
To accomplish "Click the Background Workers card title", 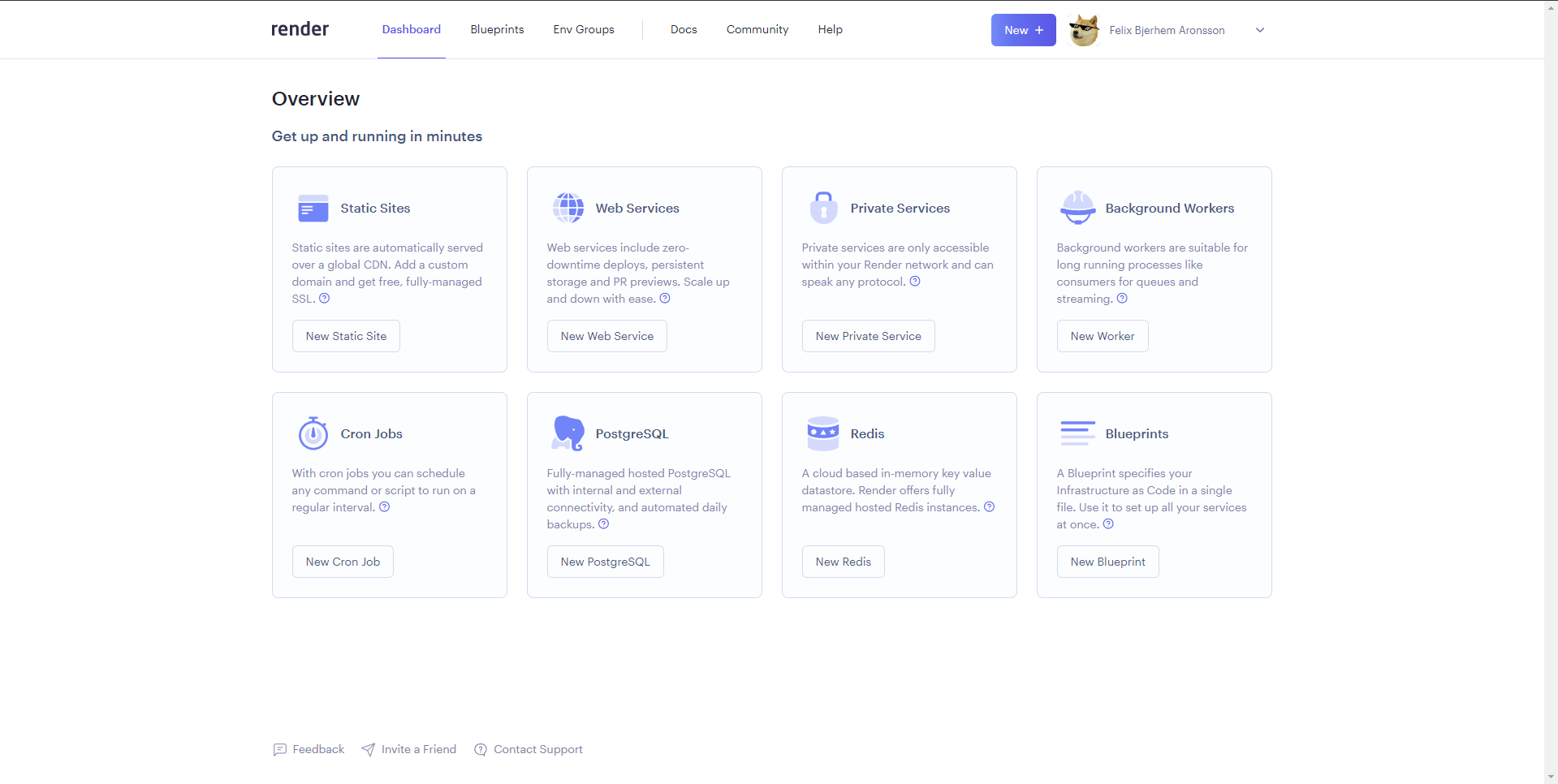I will [x=1169, y=209].
